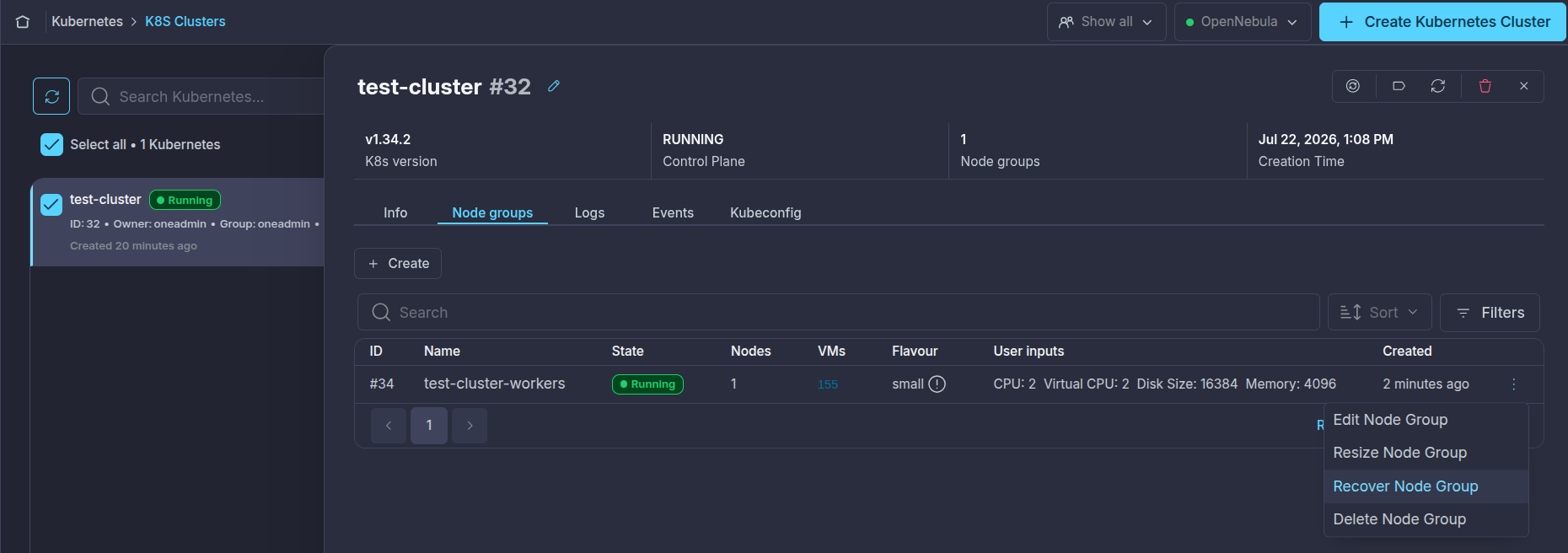Select the Node groups tab

(x=492, y=212)
